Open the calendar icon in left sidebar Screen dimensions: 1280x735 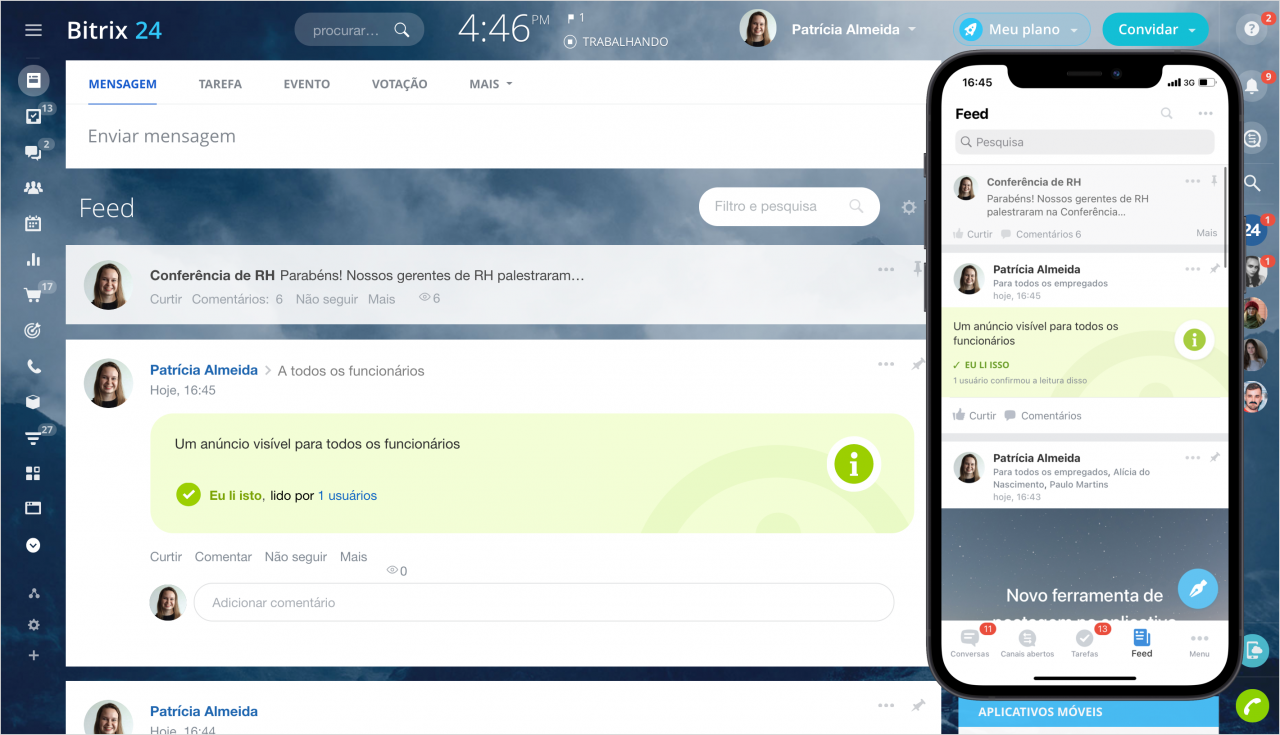pos(33,223)
